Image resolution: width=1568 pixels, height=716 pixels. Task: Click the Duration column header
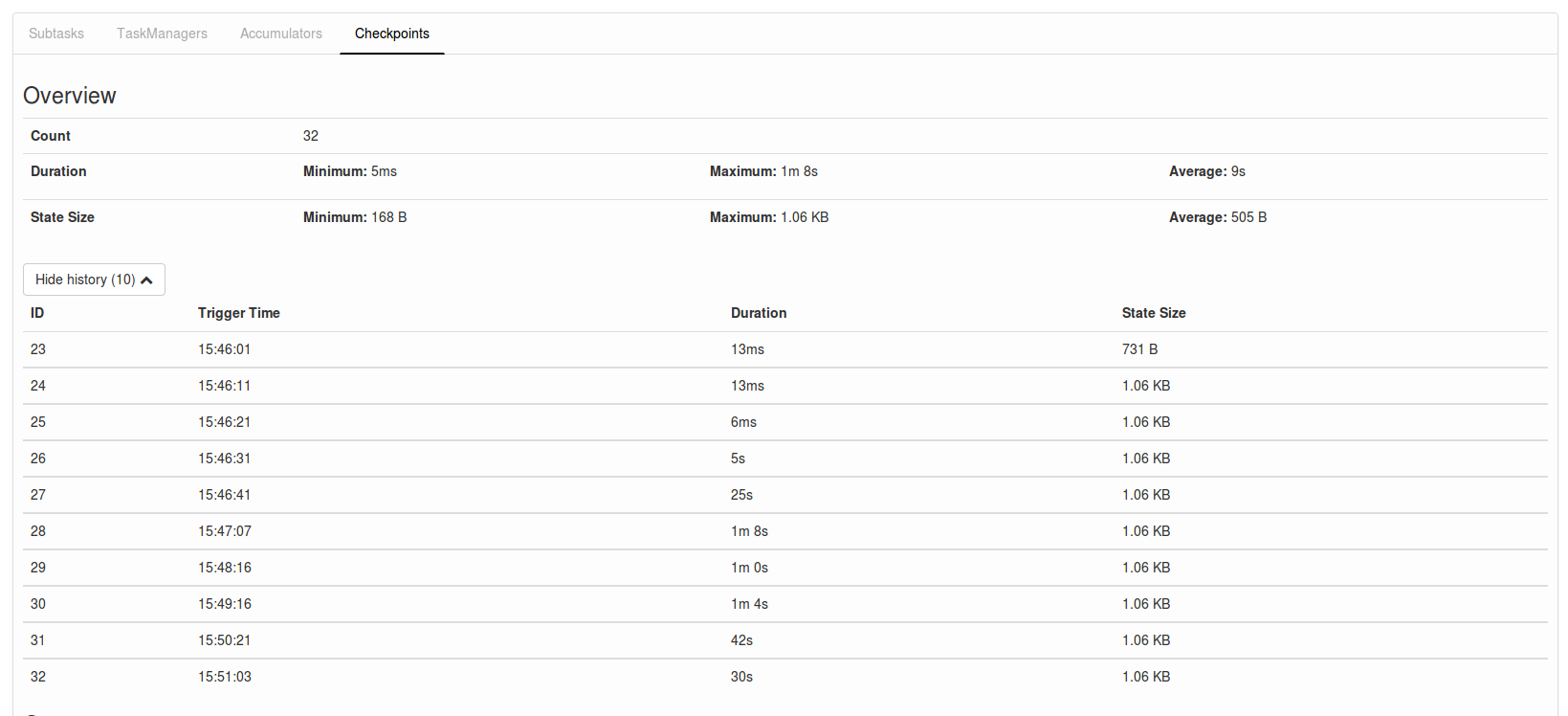[x=759, y=313]
